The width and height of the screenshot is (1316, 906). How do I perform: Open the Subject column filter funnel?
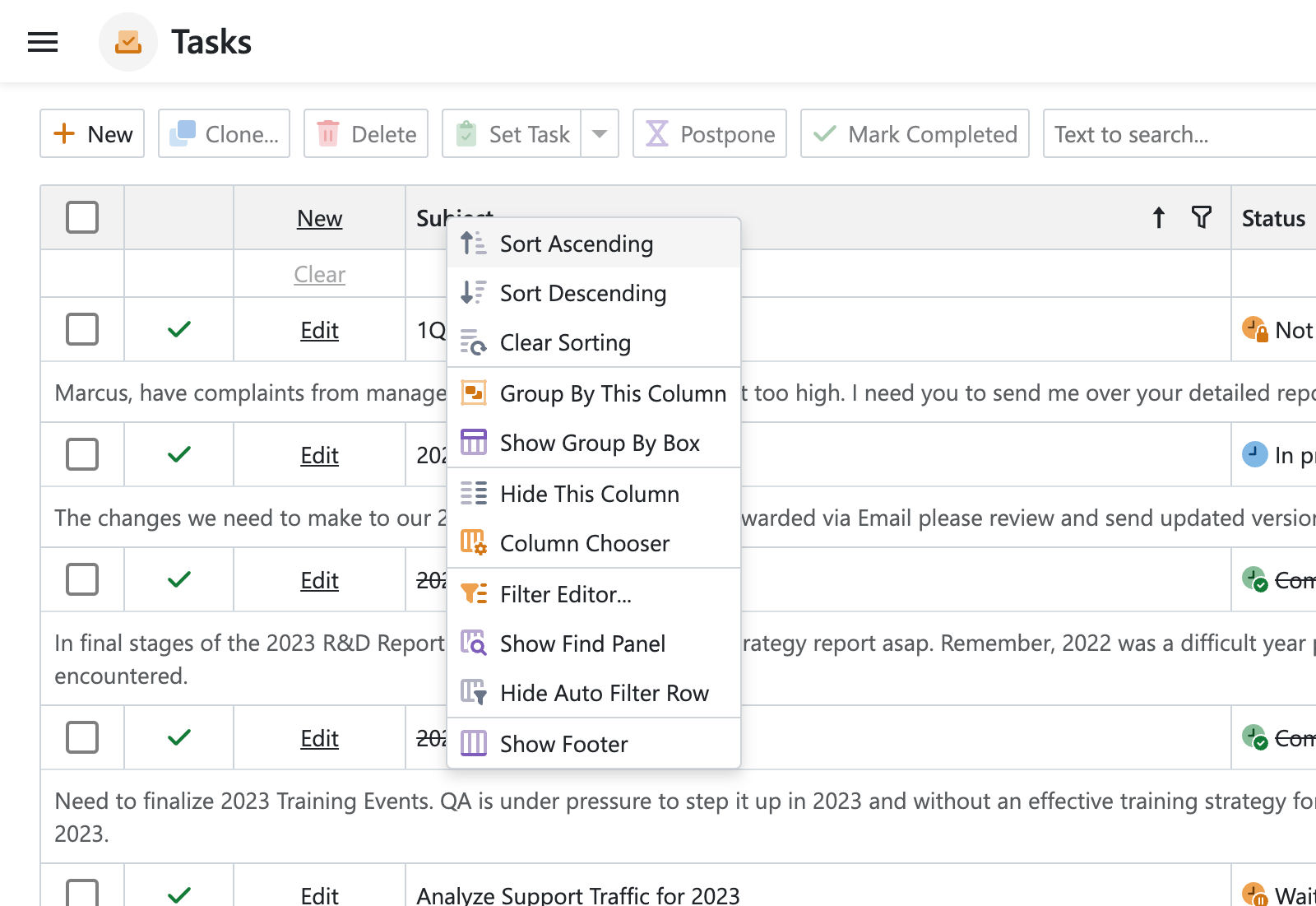coord(1201,217)
